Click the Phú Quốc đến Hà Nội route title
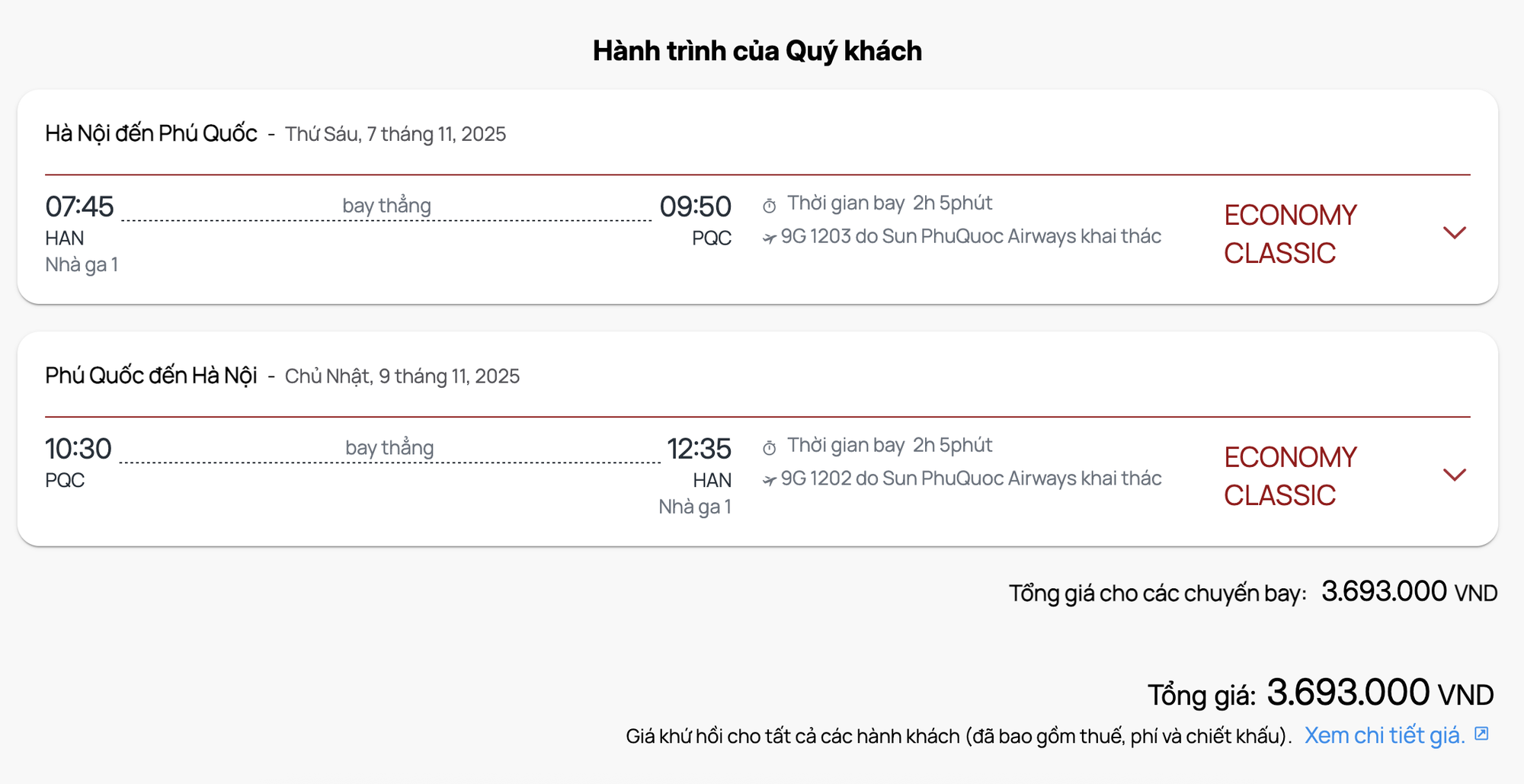1524x784 pixels. click(151, 376)
